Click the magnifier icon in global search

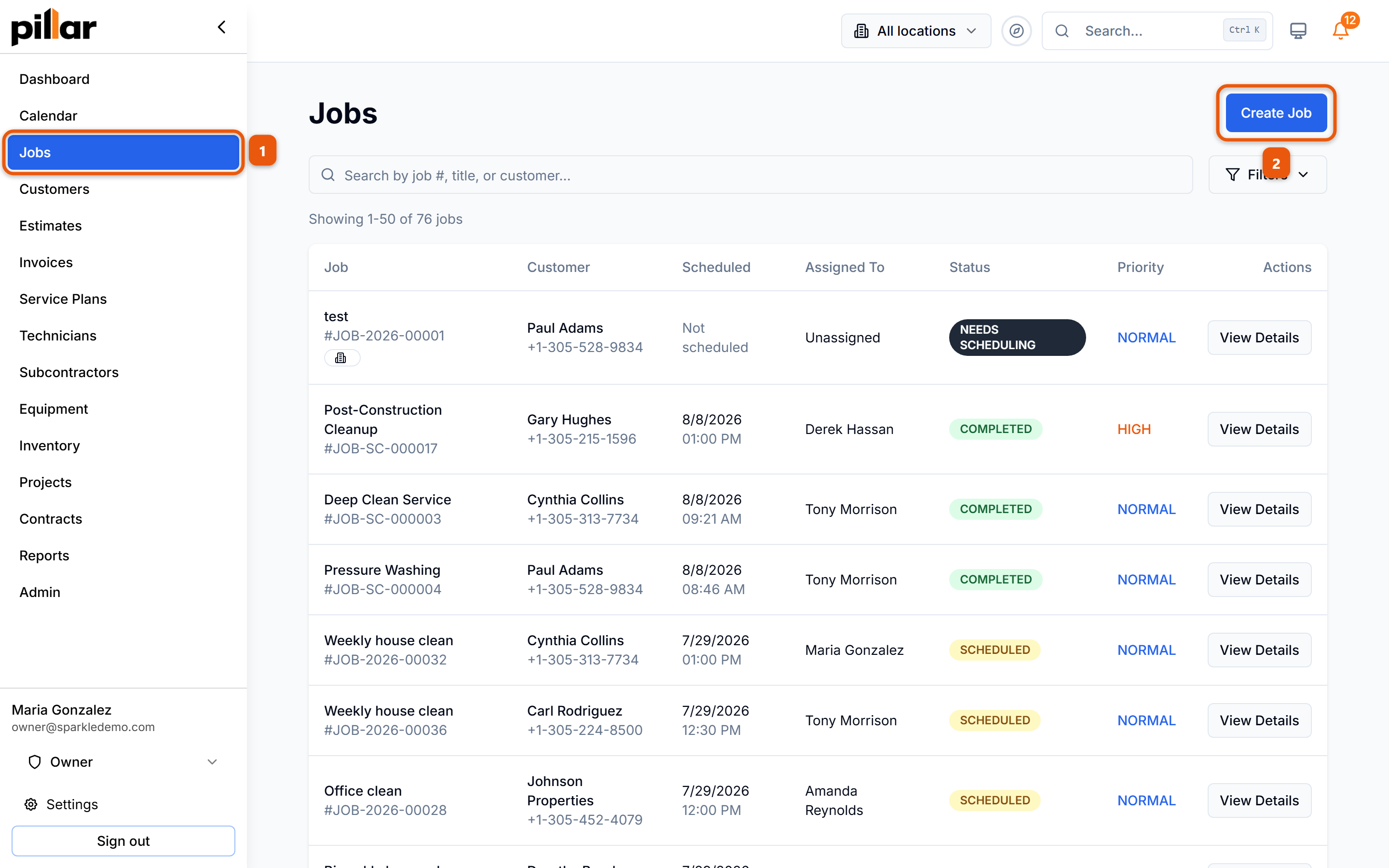click(x=1062, y=31)
